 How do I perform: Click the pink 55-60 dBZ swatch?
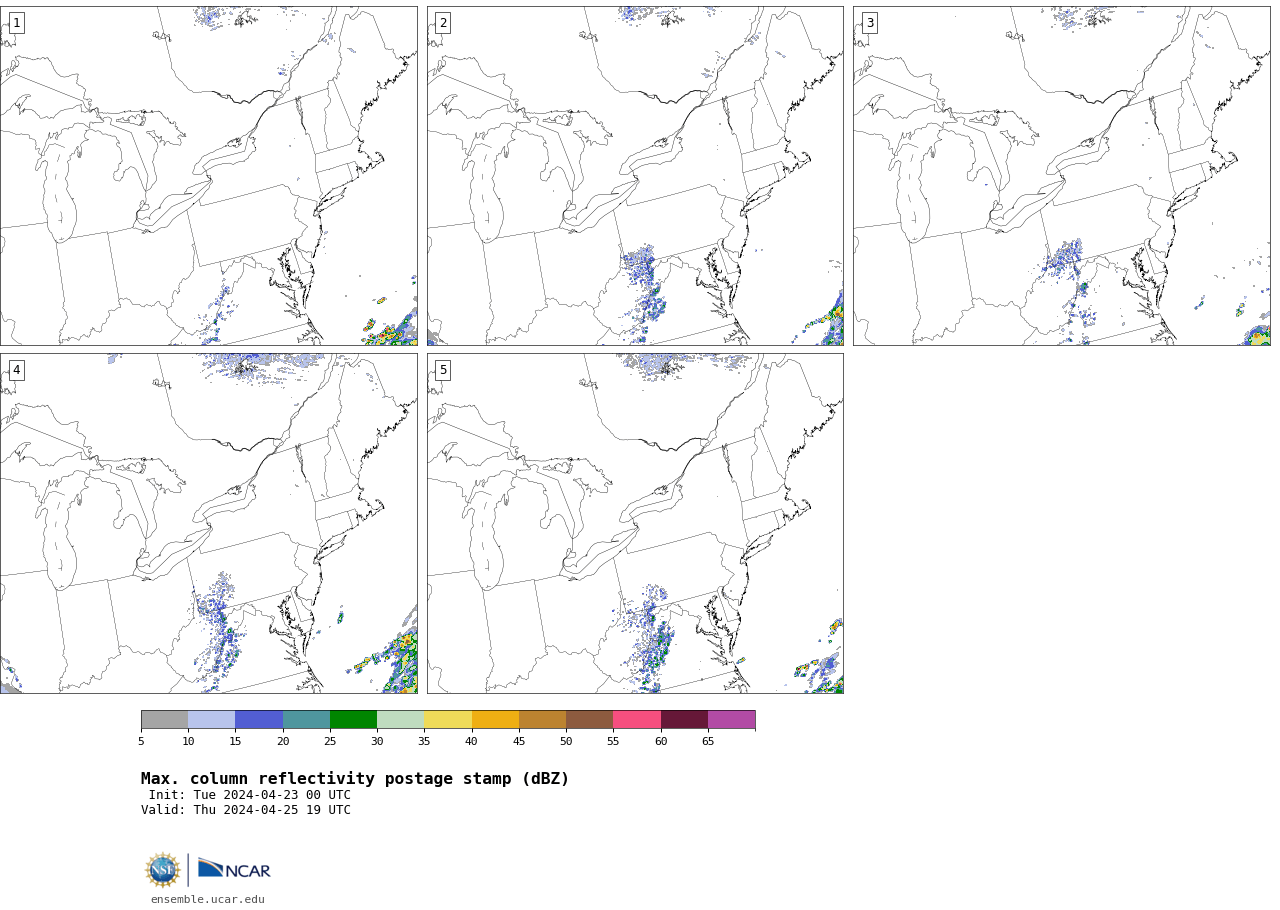[637, 720]
